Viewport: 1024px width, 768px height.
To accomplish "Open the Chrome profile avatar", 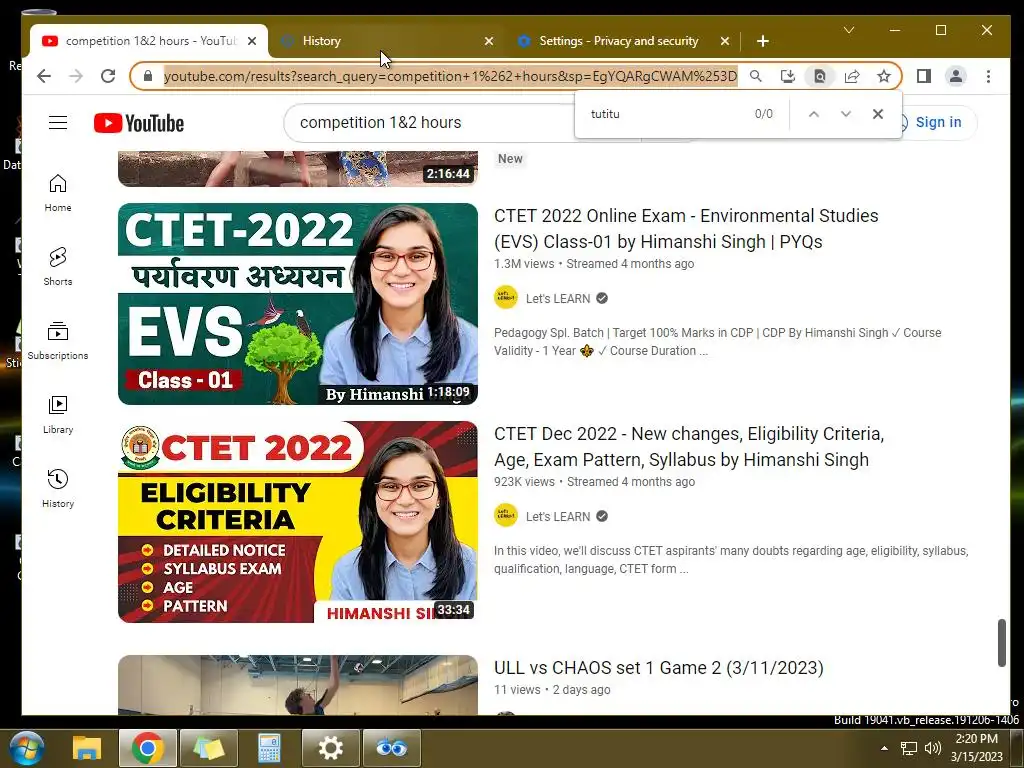I will pos(955,76).
